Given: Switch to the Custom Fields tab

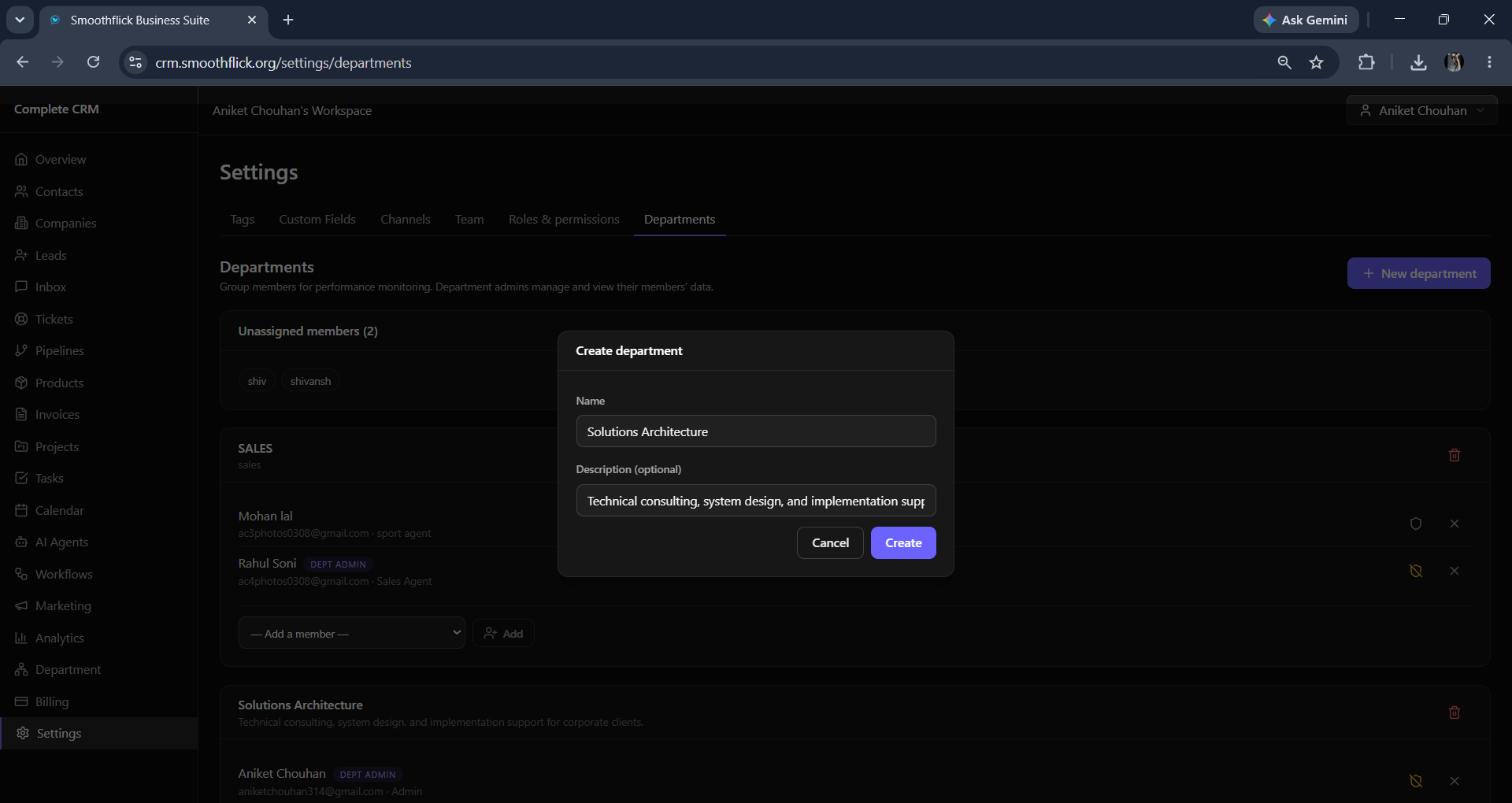Looking at the screenshot, I should pyautogui.click(x=317, y=220).
